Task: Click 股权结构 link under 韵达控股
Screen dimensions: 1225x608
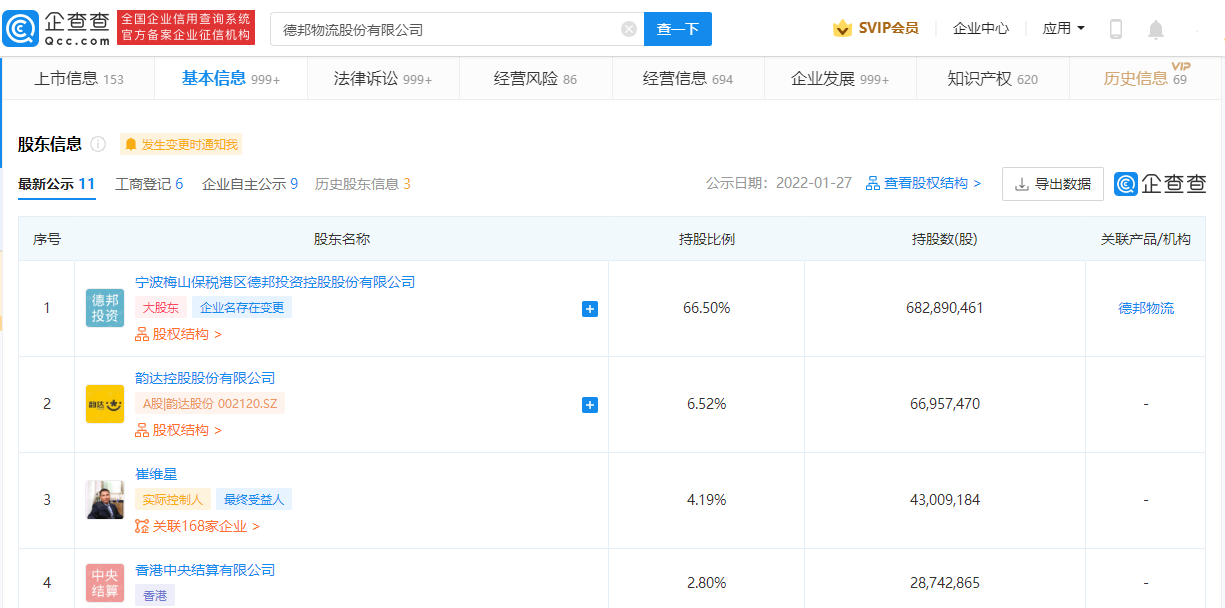Action: (x=179, y=430)
